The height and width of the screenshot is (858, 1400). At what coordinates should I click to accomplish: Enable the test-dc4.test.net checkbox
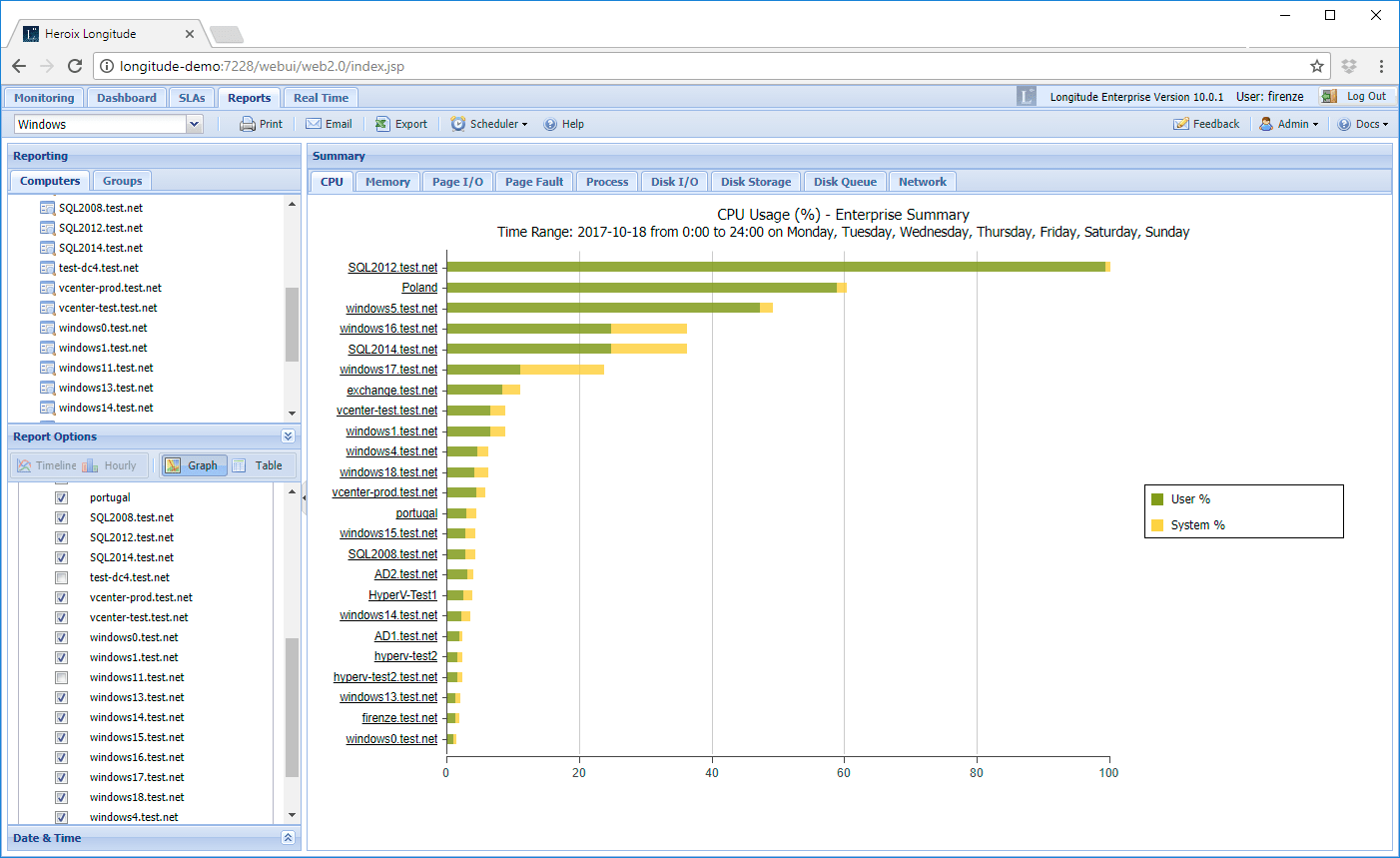(x=61, y=577)
